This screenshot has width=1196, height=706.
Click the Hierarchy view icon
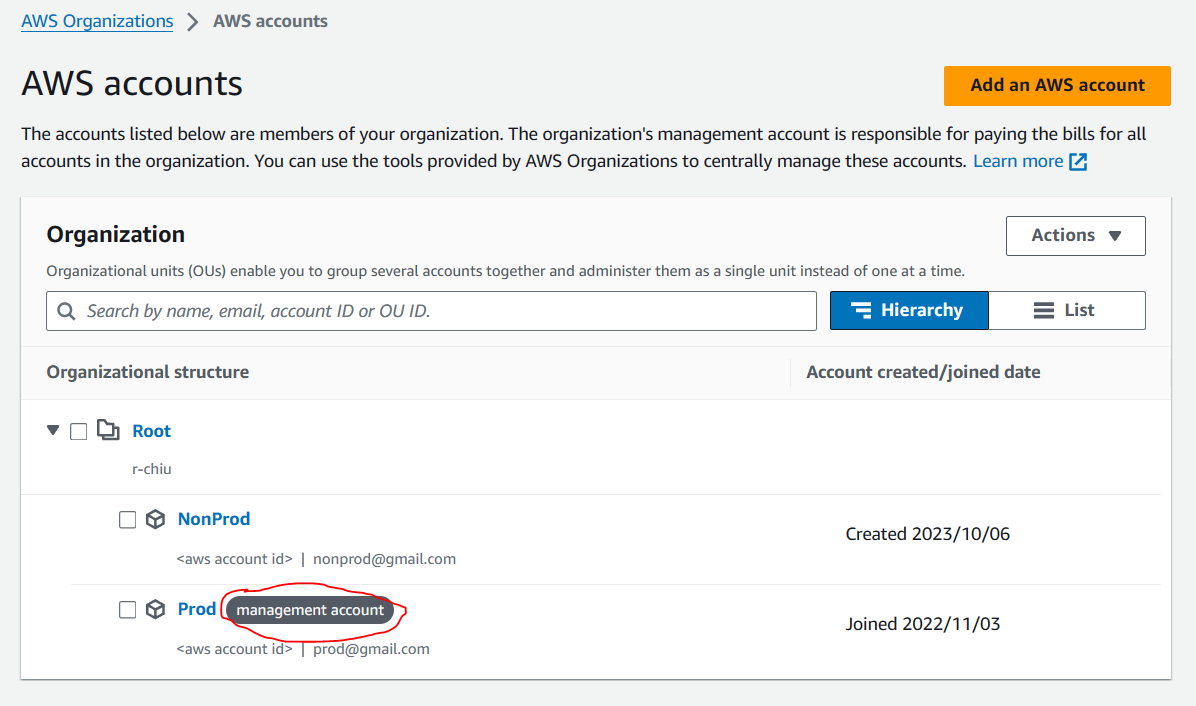(860, 311)
